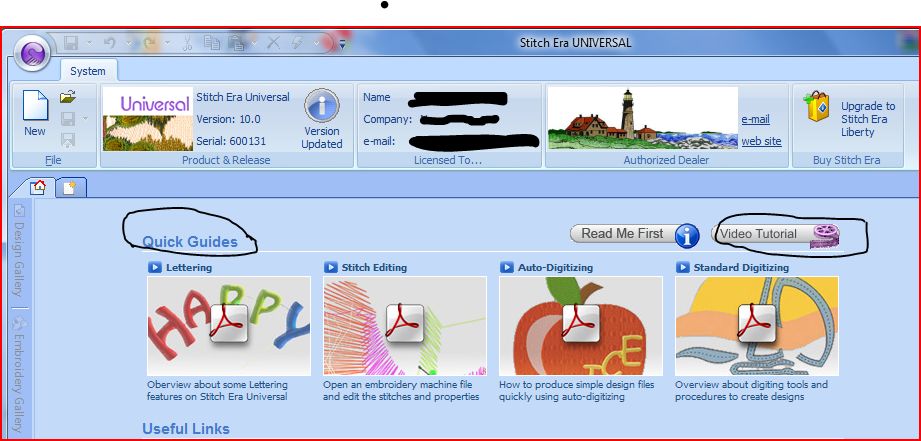This screenshot has width=921, height=441.
Task: Expand the dropdown next to quick access Save
Action: tap(89, 43)
